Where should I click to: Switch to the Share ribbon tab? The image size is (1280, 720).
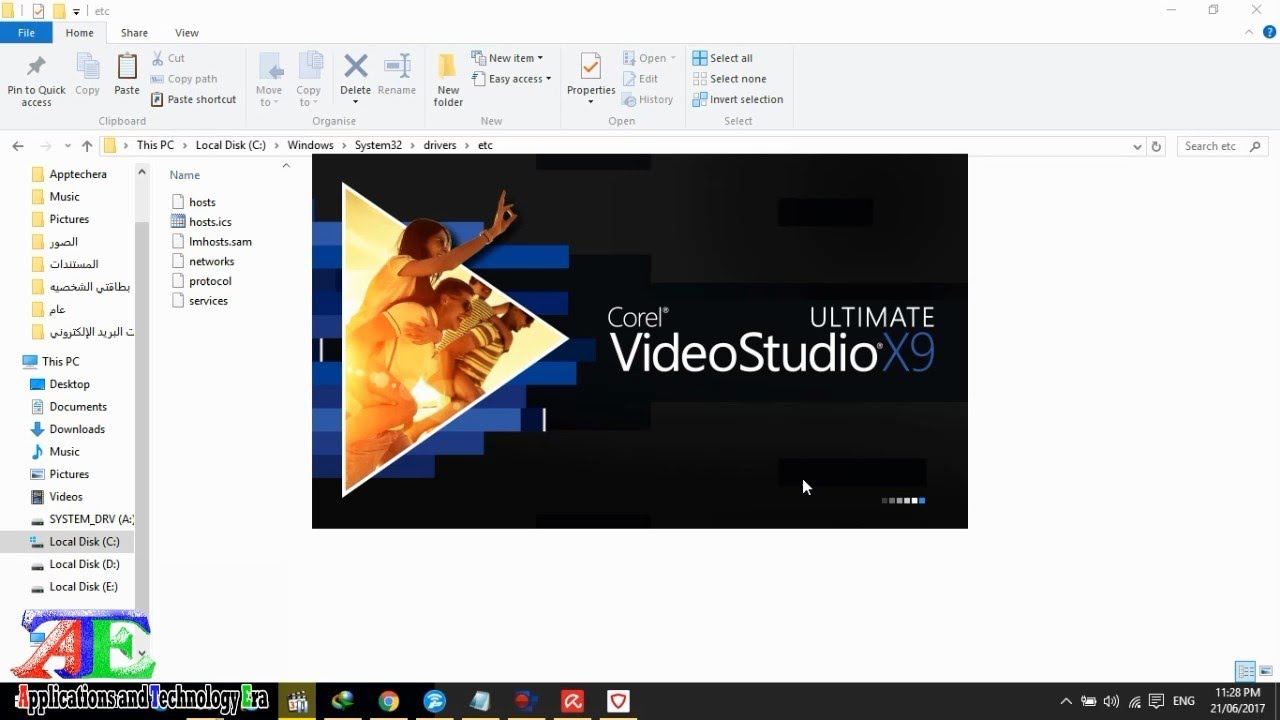click(x=134, y=33)
